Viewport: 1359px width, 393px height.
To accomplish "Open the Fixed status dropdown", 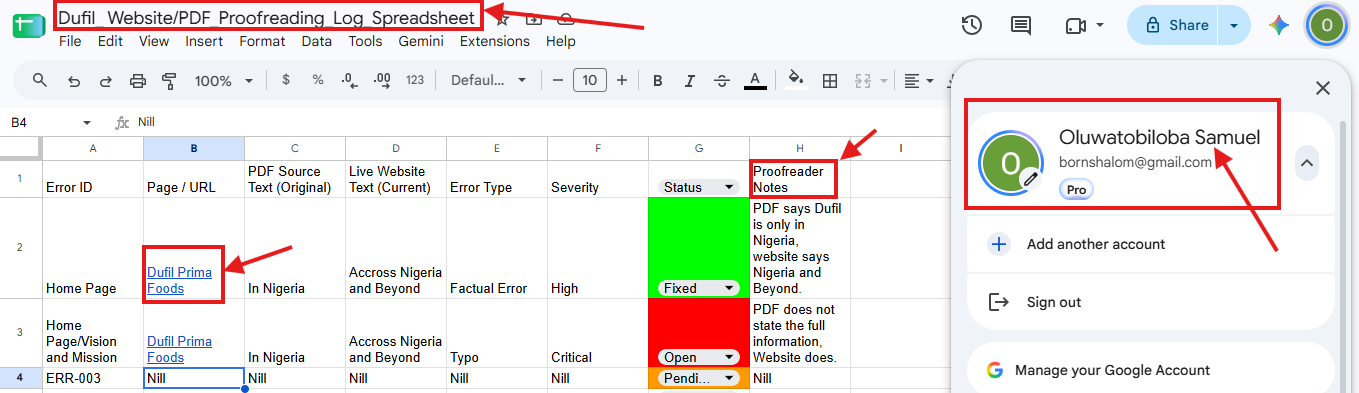I will coord(699,288).
